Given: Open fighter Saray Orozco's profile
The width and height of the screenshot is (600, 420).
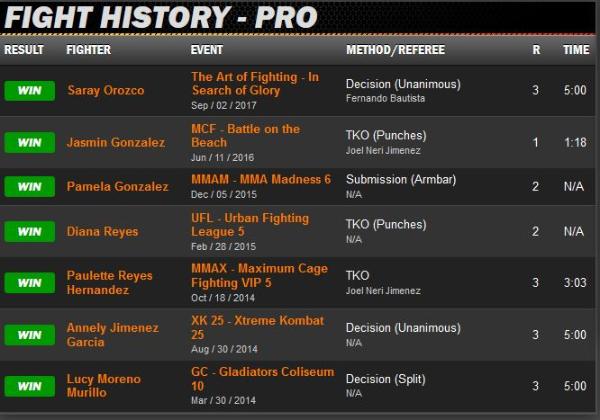Looking at the screenshot, I should [x=105, y=91].
